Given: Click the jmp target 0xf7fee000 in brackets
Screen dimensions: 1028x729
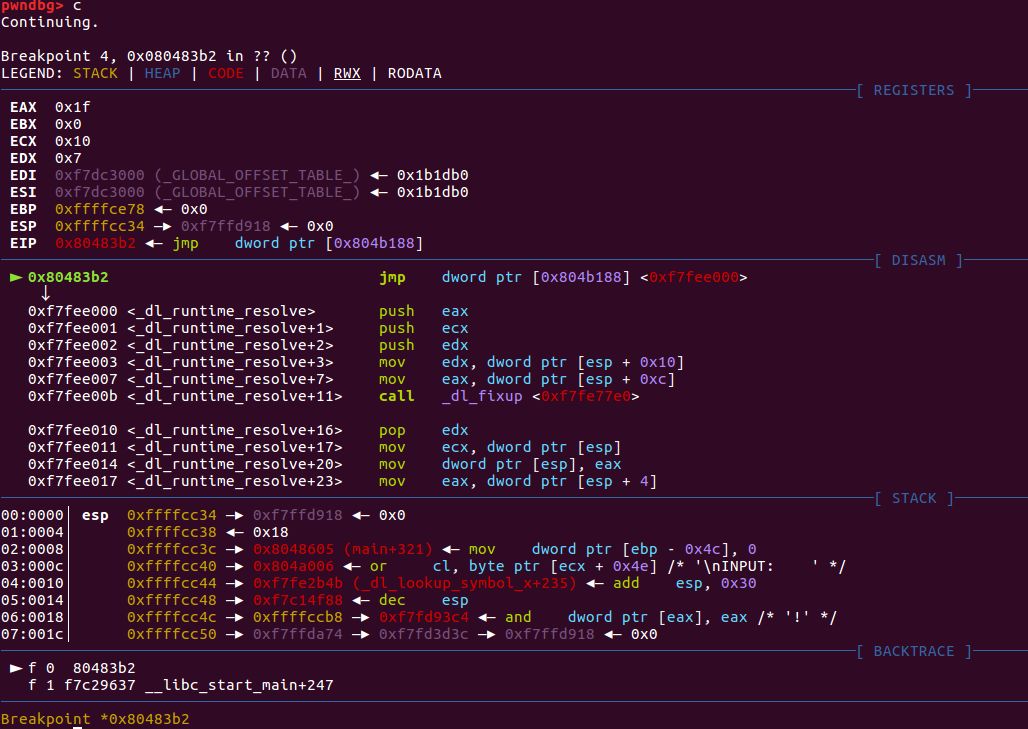Looking at the screenshot, I should 694,277.
